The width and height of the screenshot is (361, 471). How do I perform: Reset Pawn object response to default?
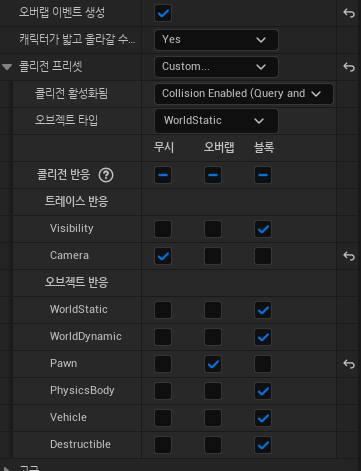point(349,364)
